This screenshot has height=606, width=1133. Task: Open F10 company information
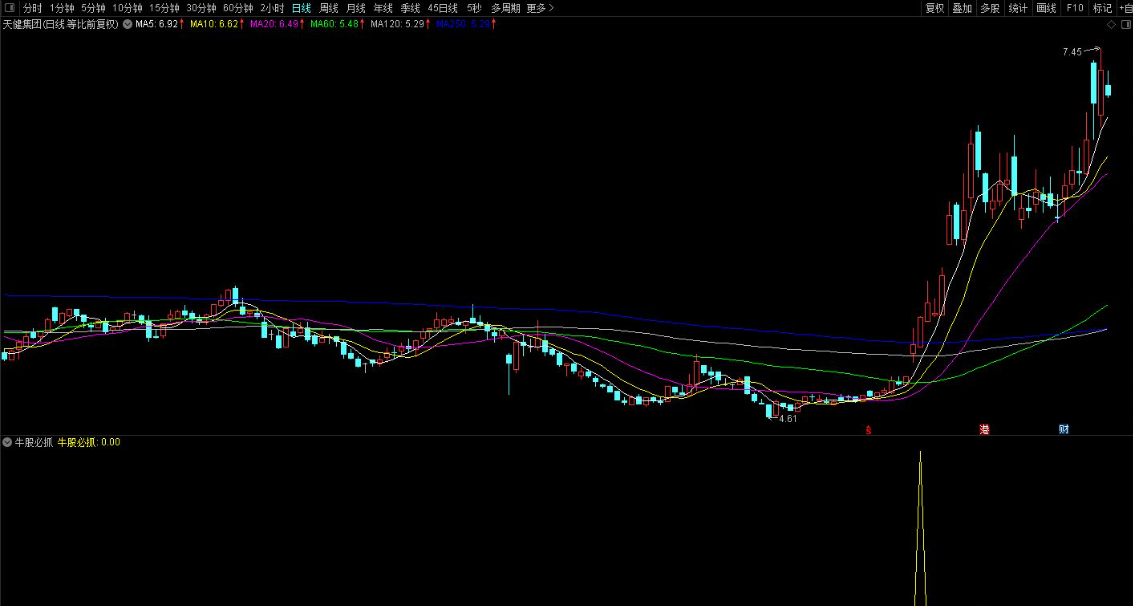(1075, 8)
